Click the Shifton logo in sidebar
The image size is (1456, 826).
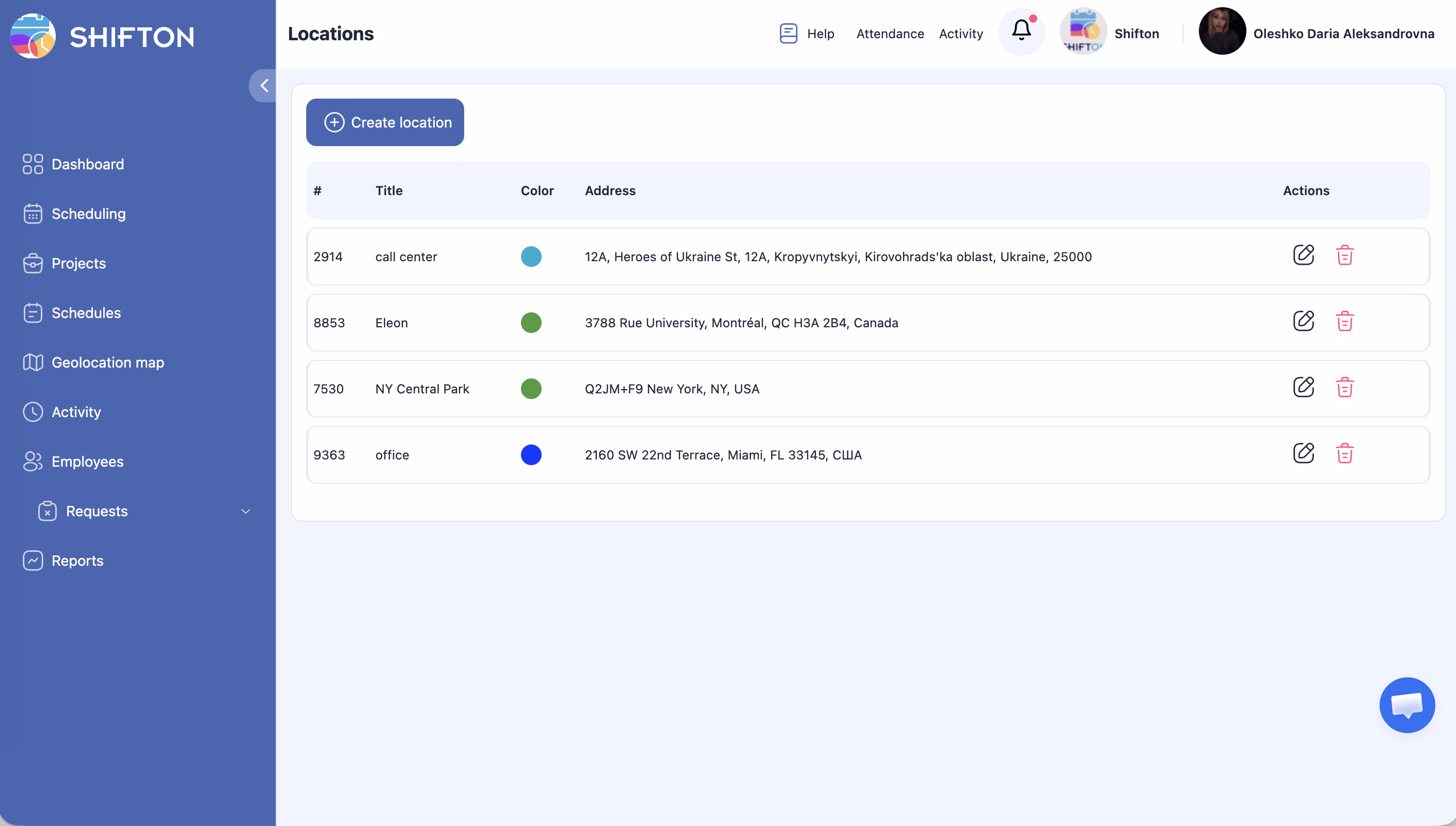click(102, 36)
